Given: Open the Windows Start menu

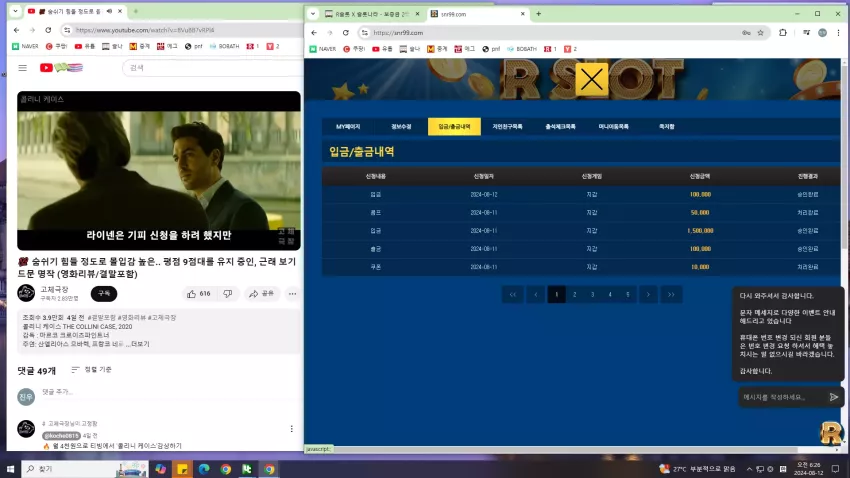Looking at the screenshot, I should click(10, 469).
